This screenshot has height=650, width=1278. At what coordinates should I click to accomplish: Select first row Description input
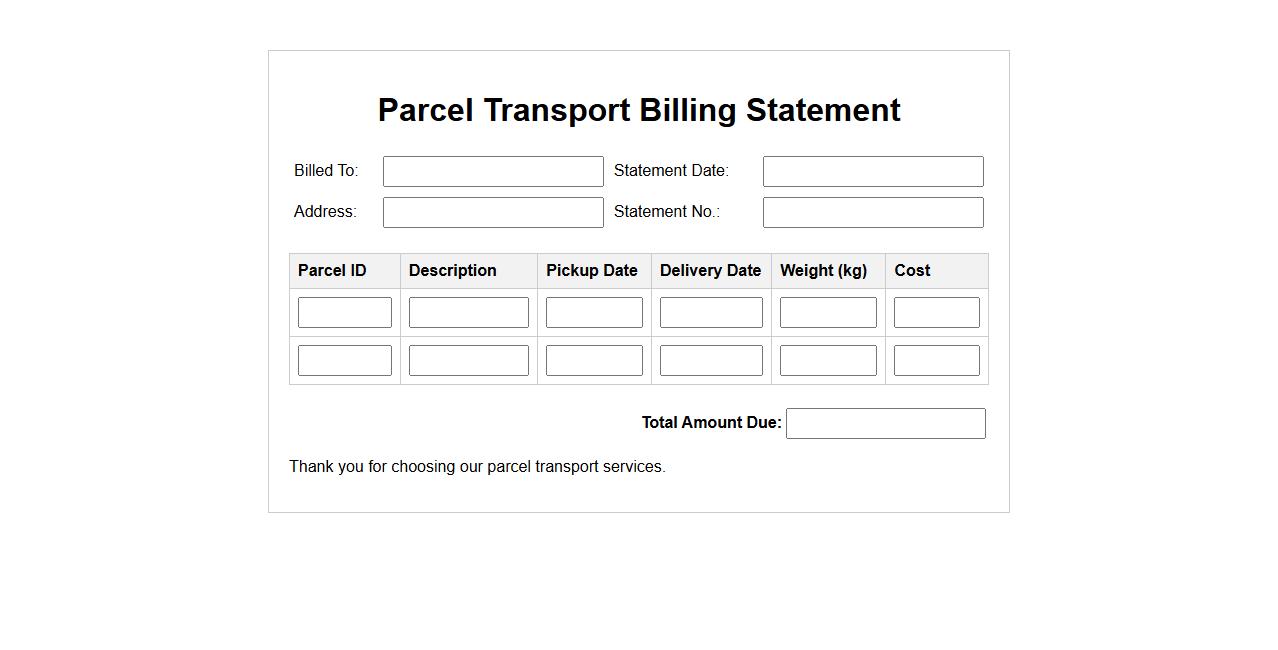pyautogui.click(x=468, y=312)
